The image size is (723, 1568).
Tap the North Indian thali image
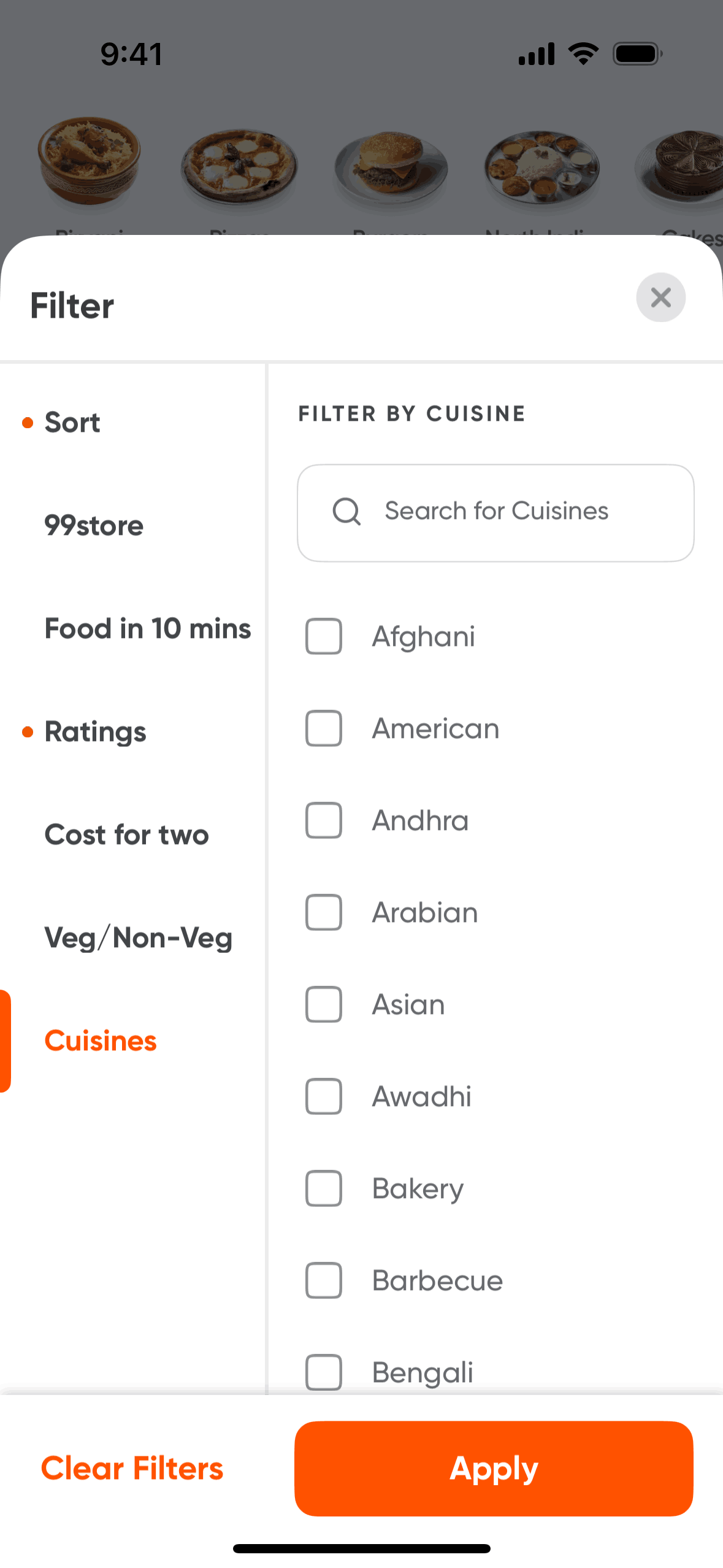(541, 166)
